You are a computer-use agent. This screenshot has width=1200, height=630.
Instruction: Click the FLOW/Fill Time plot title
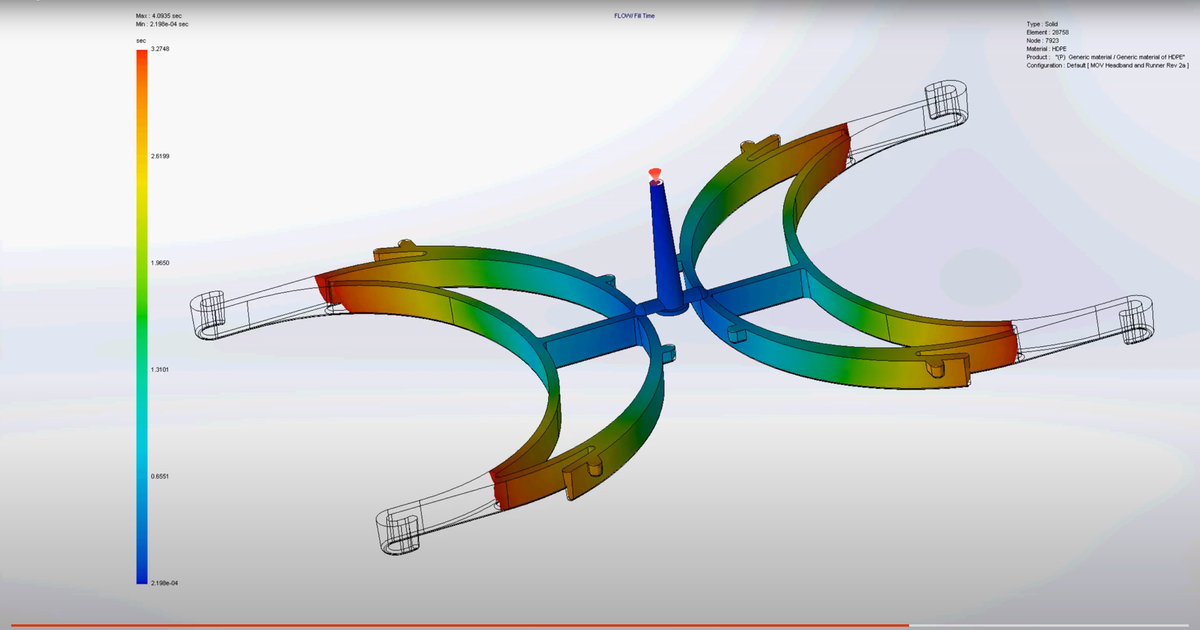click(637, 14)
